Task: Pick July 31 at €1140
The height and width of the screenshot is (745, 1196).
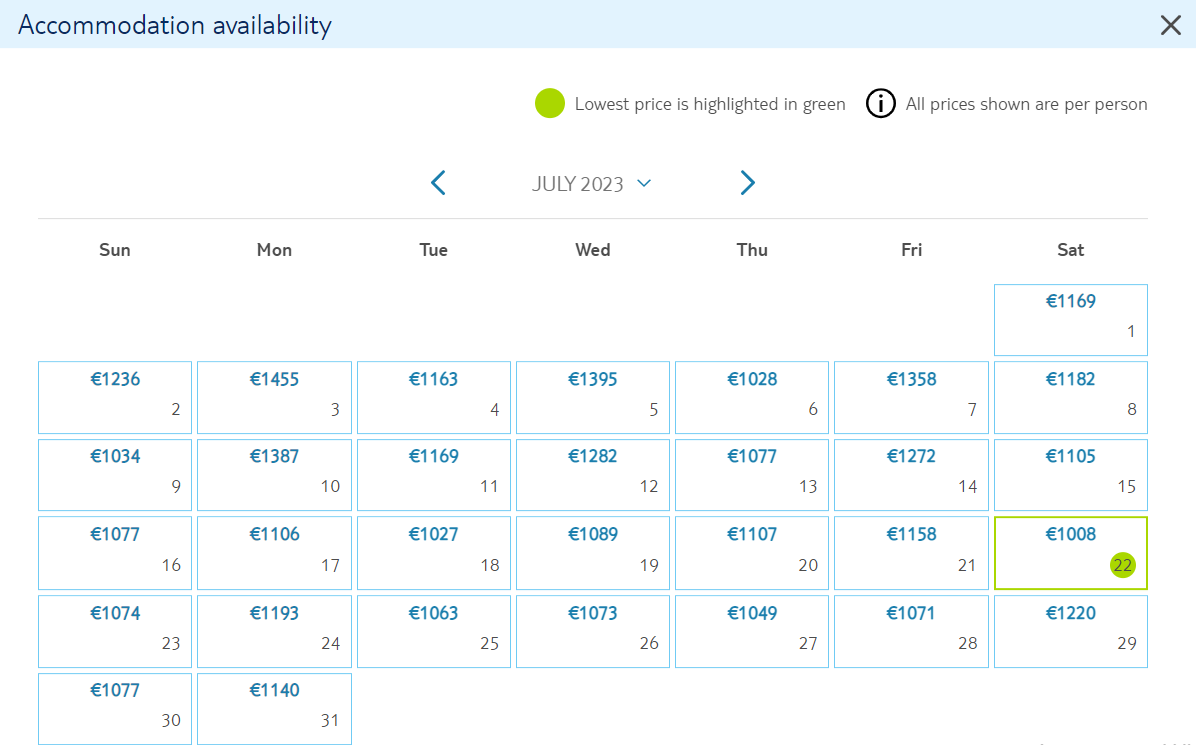Action: tap(275, 708)
